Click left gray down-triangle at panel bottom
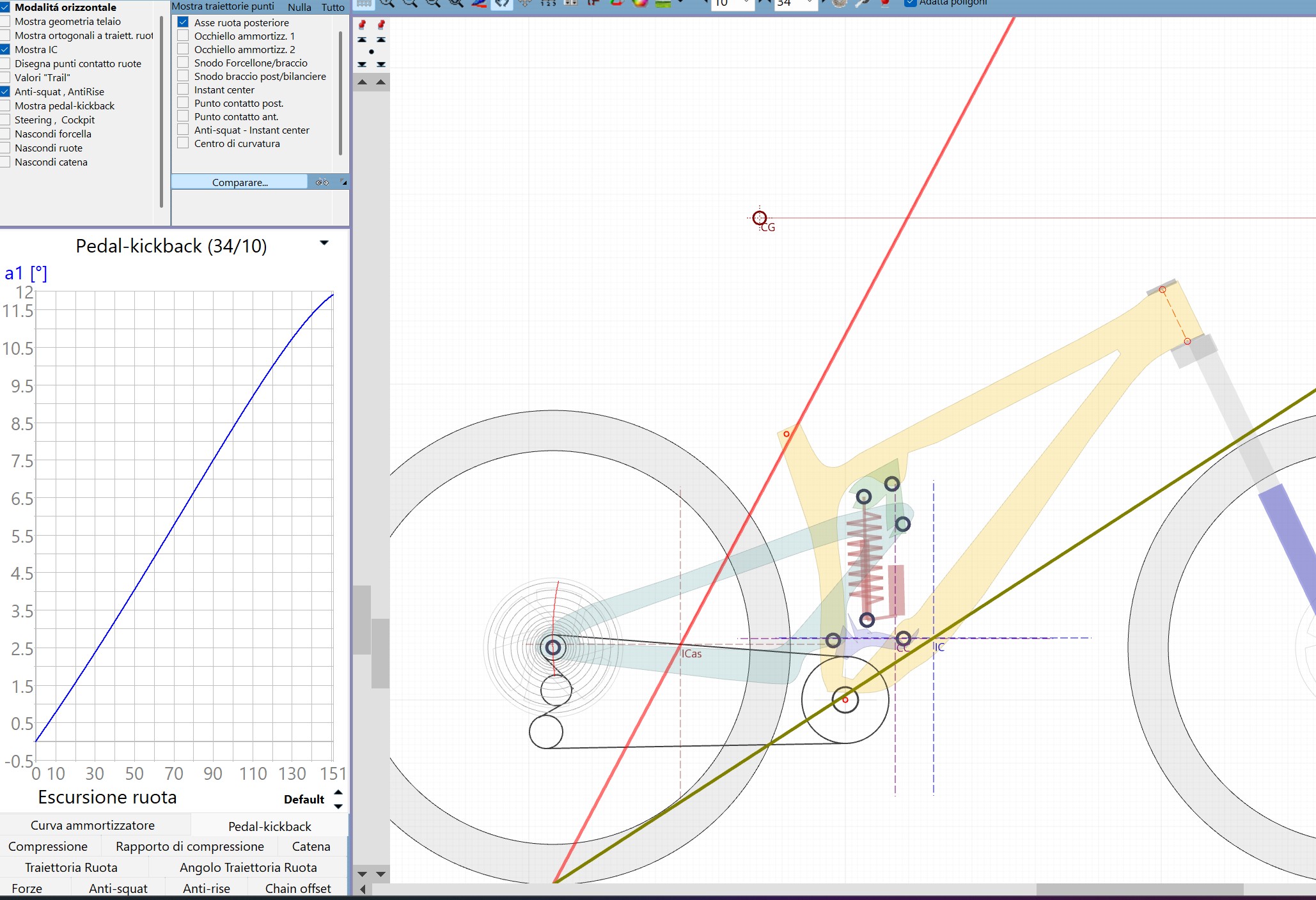The height and width of the screenshot is (900, 1316). 362,874
